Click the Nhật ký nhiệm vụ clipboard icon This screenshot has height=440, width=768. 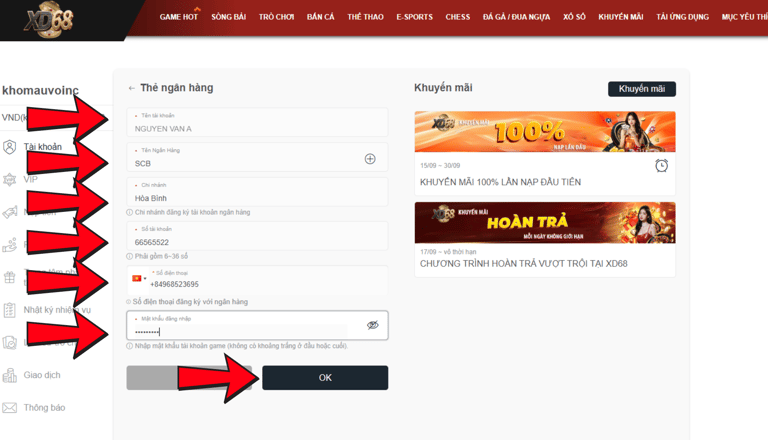[x=9, y=310]
